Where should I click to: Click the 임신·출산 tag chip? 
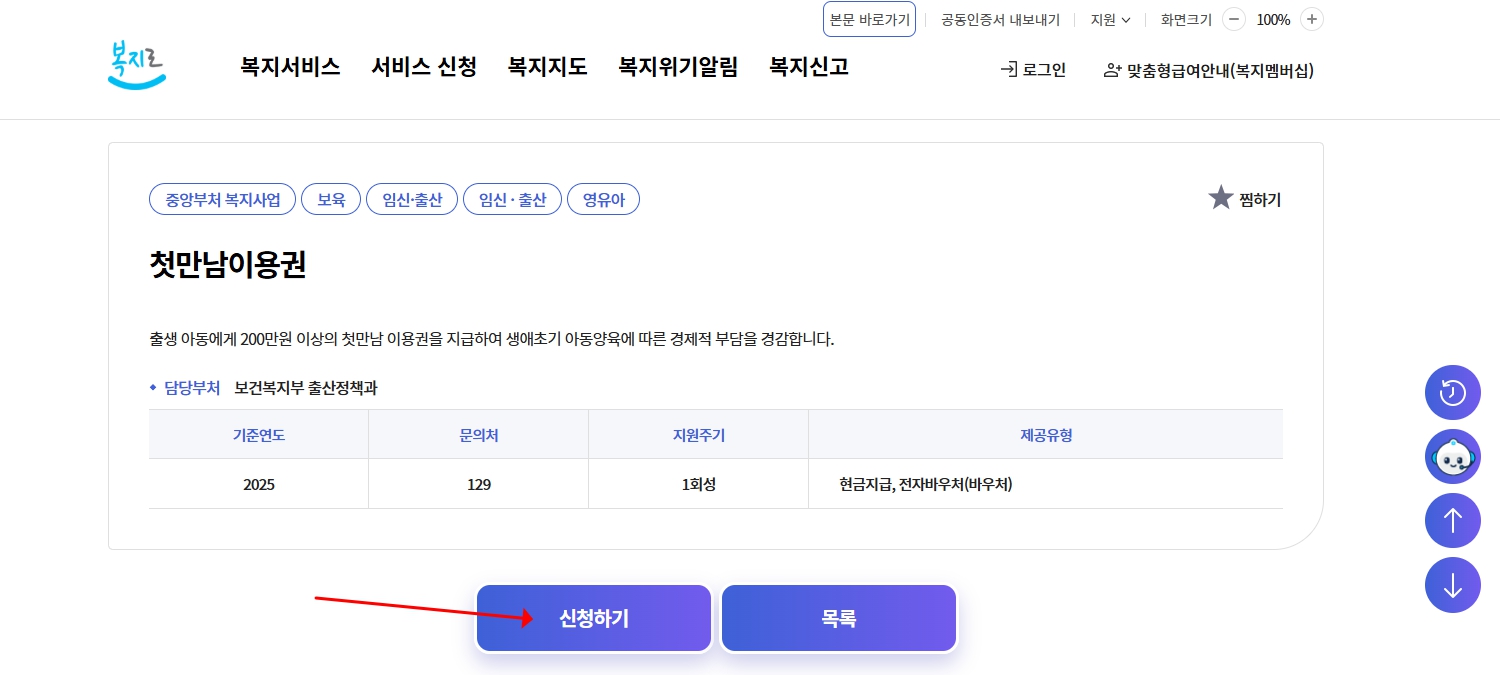coord(412,198)
